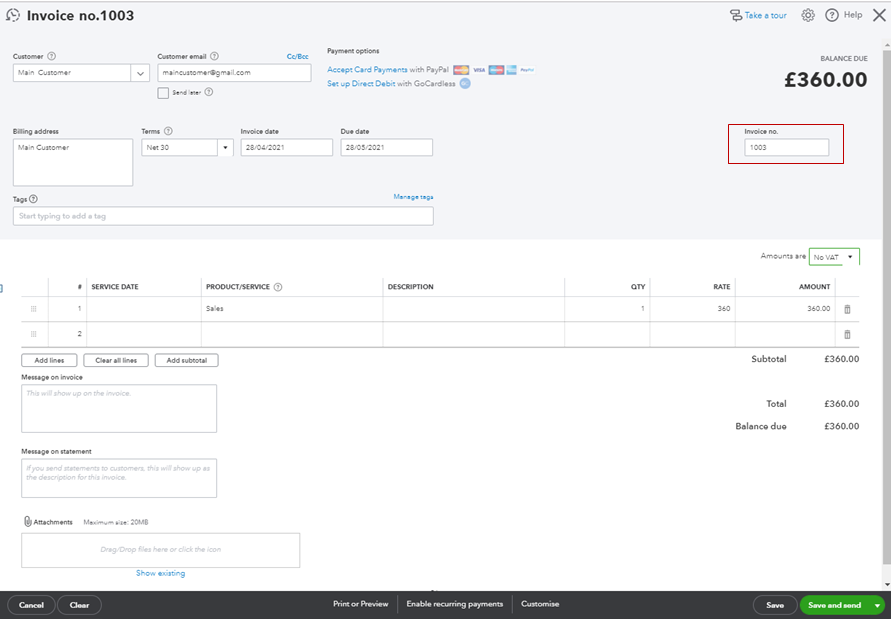Expand the Save and send dropdown arrow
Image resolution: width=891 pixels, height=619 pixels.
(877, 605)
